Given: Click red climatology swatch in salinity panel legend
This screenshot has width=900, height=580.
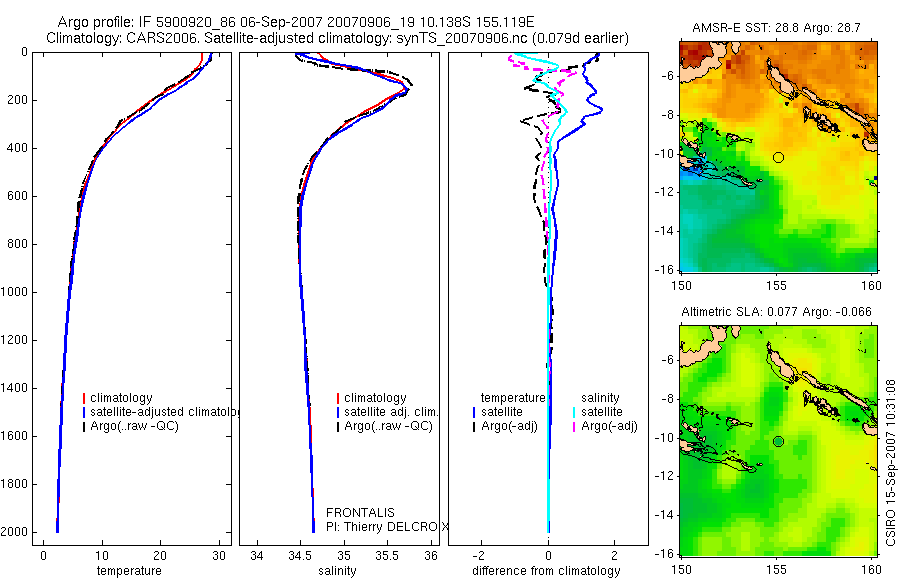Looking at the screenshot, I should 338,398.
